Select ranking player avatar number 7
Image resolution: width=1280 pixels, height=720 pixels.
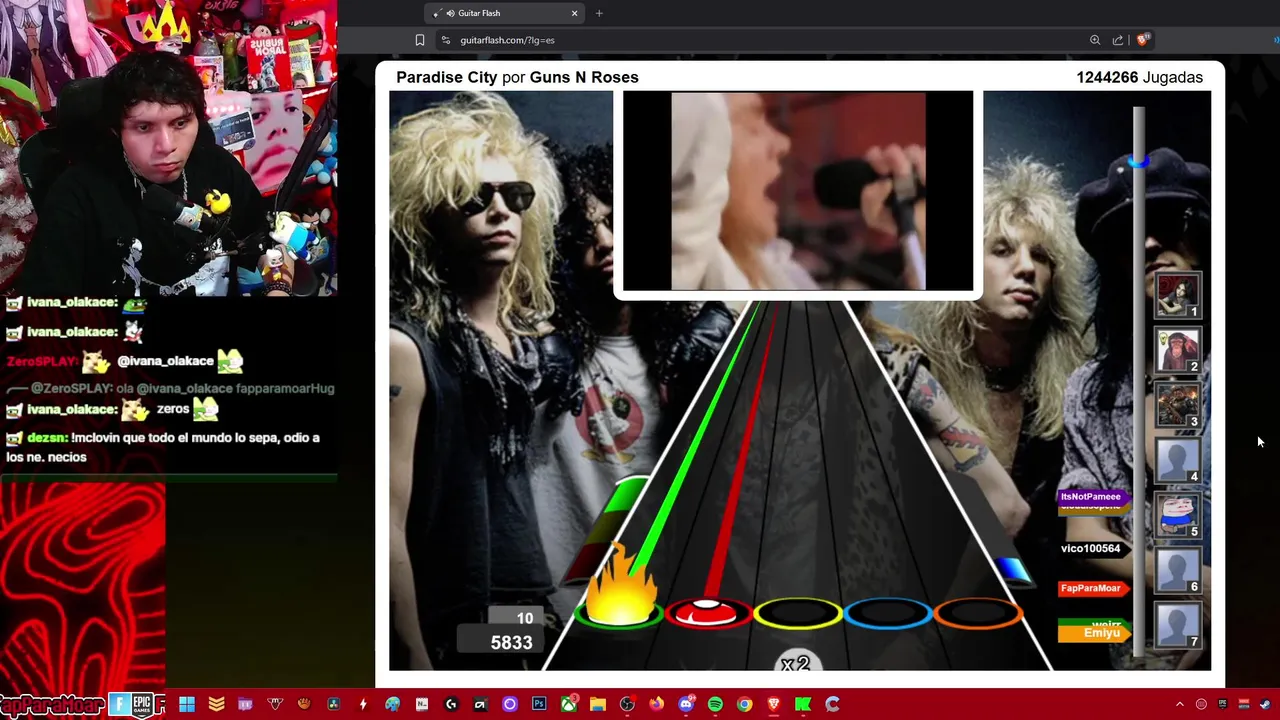(x=1178, y=625)
